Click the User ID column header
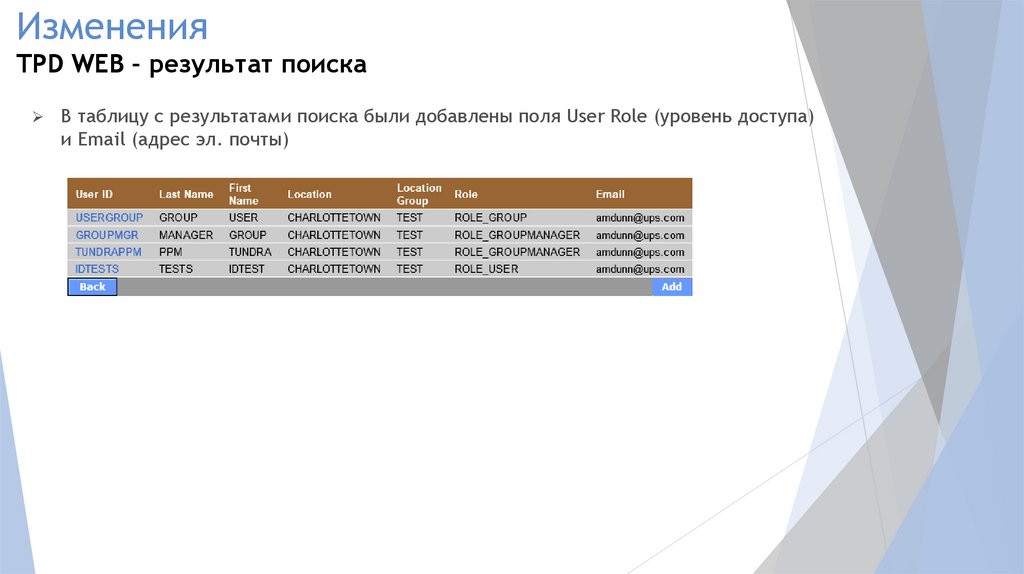 tap(94, 194)
